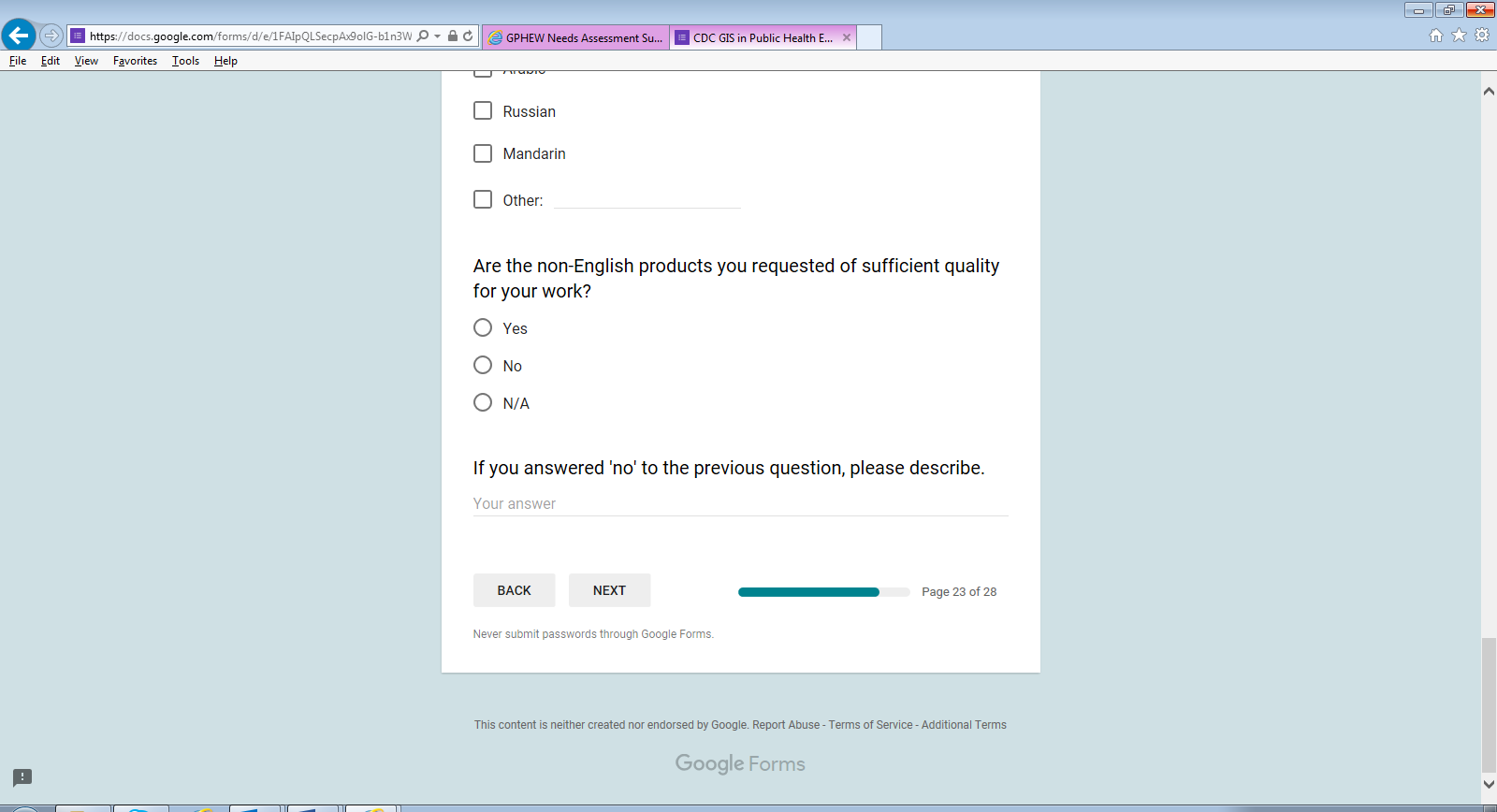Open the browser Home icon

pos(1436,36)
